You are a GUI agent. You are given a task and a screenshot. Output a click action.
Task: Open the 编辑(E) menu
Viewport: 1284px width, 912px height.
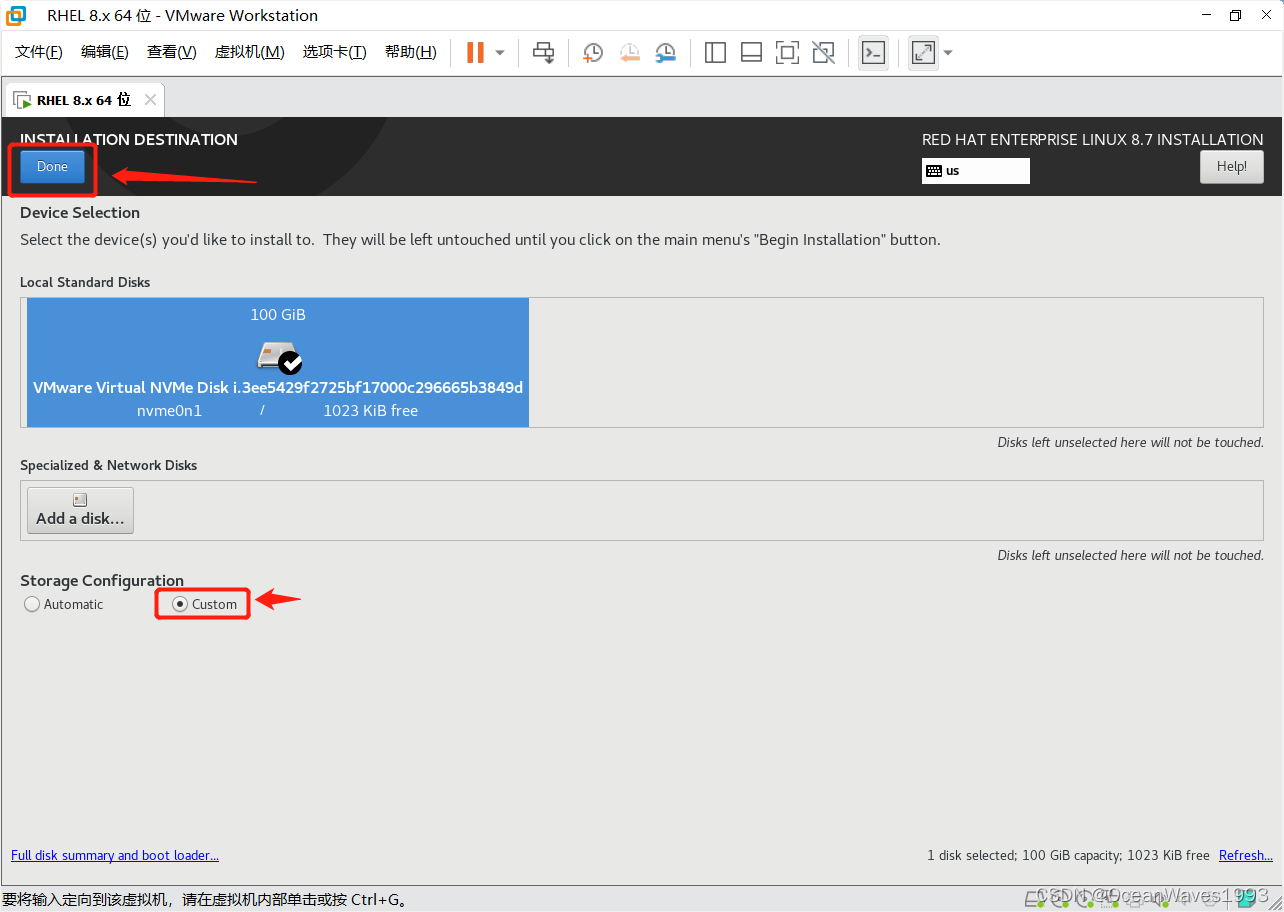click(x=105, y=52)
